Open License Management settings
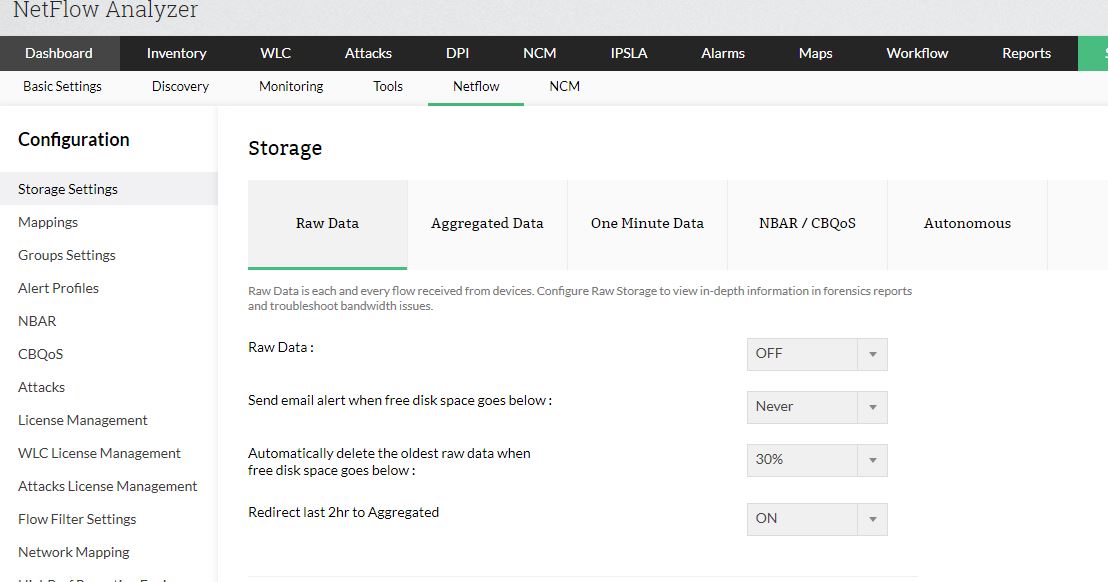Viewport: 1108px width, 582px height. point(83,420)
